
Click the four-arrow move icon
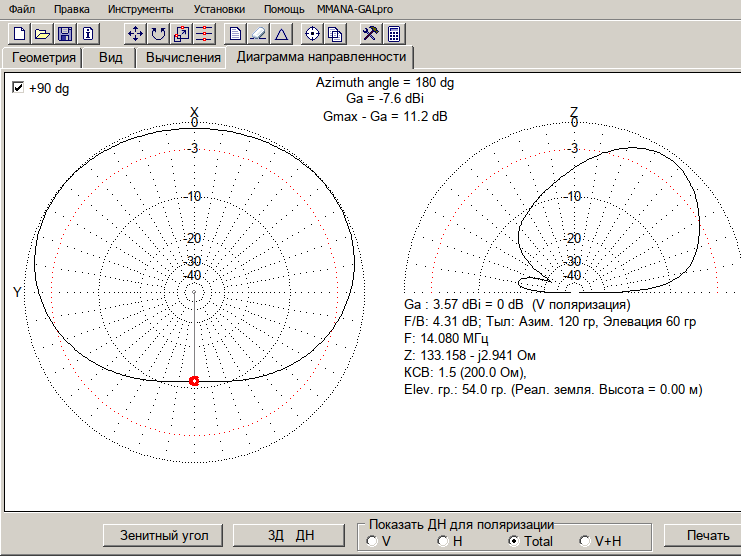[136, 33]
